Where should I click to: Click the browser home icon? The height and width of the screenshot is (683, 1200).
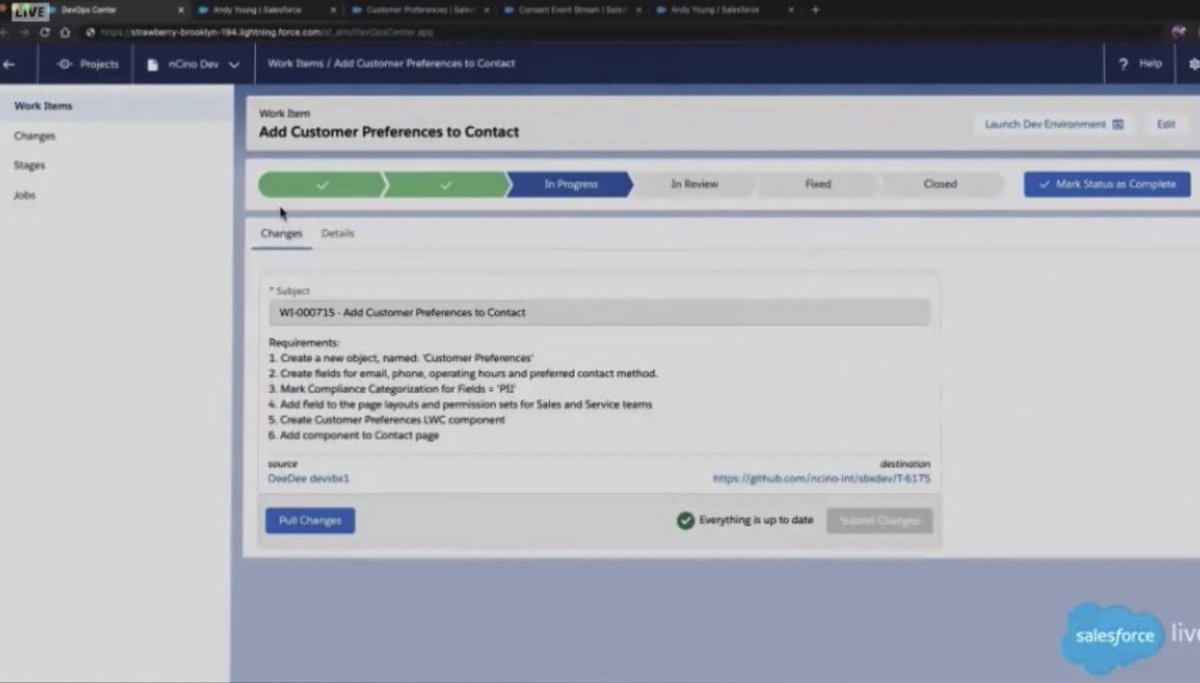65,32
